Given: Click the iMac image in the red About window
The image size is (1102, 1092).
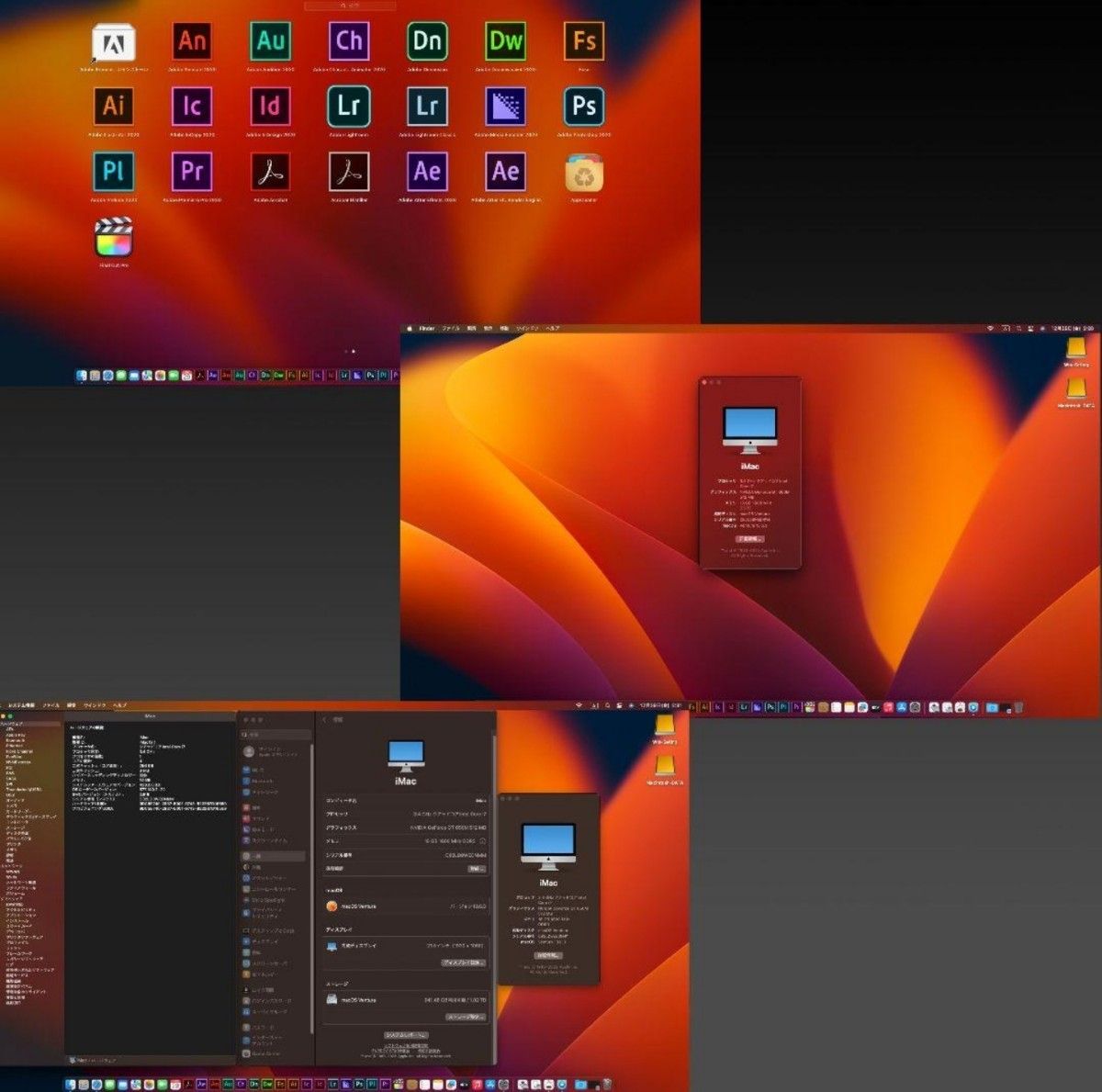Looking at the screenshot, I should point(749,431).
